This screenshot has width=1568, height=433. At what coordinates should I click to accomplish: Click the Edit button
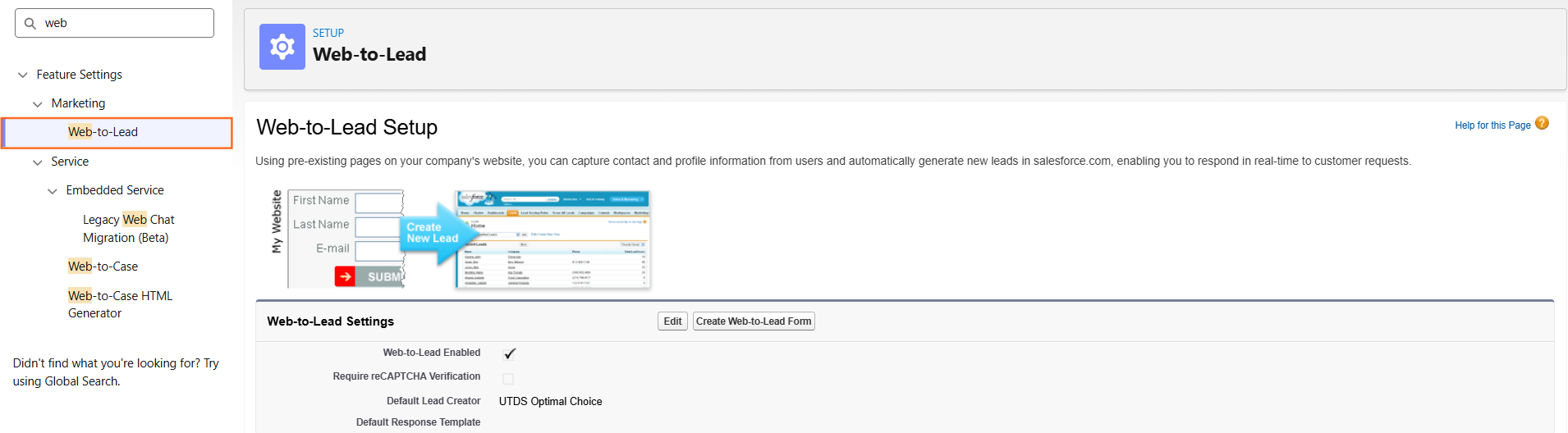coord(672,321)
